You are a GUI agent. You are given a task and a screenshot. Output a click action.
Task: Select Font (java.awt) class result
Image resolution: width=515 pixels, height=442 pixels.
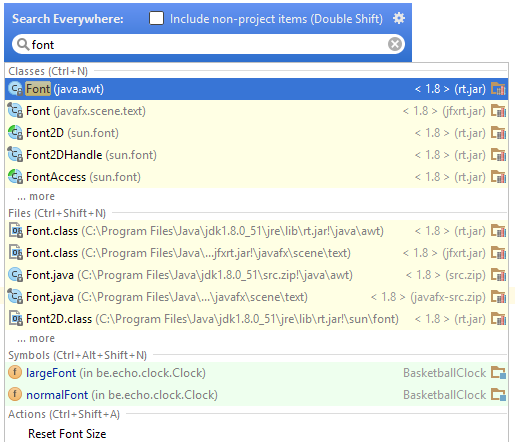257,89
